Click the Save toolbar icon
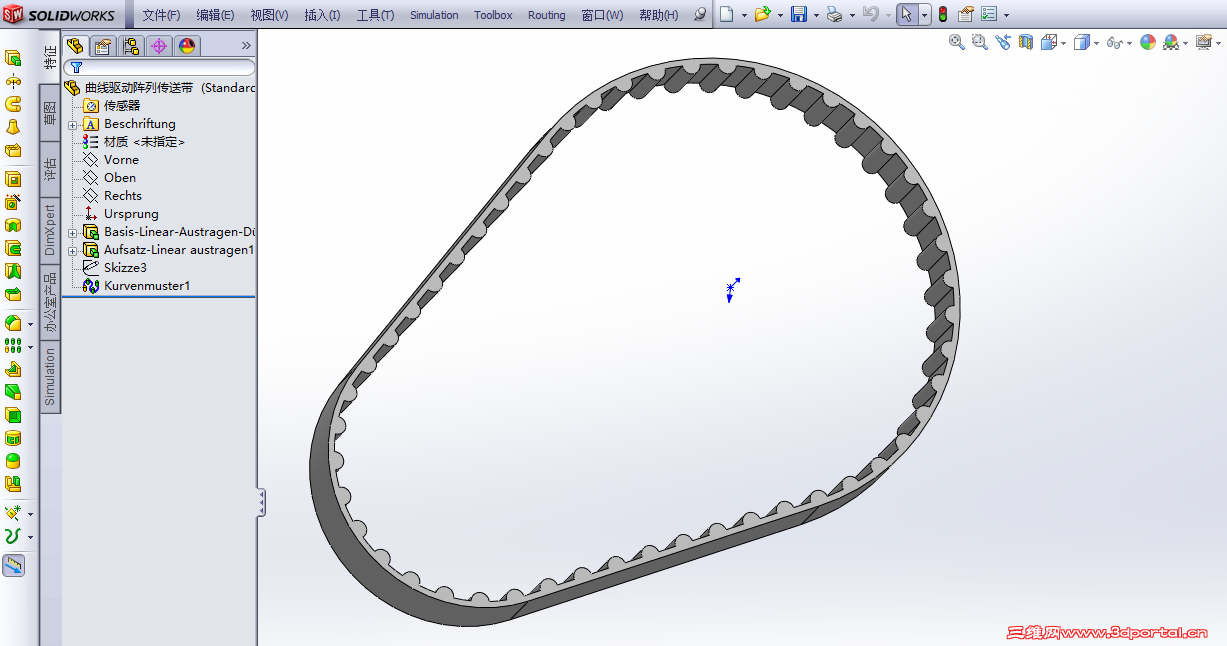1227x646 pixels. [799, 14]
